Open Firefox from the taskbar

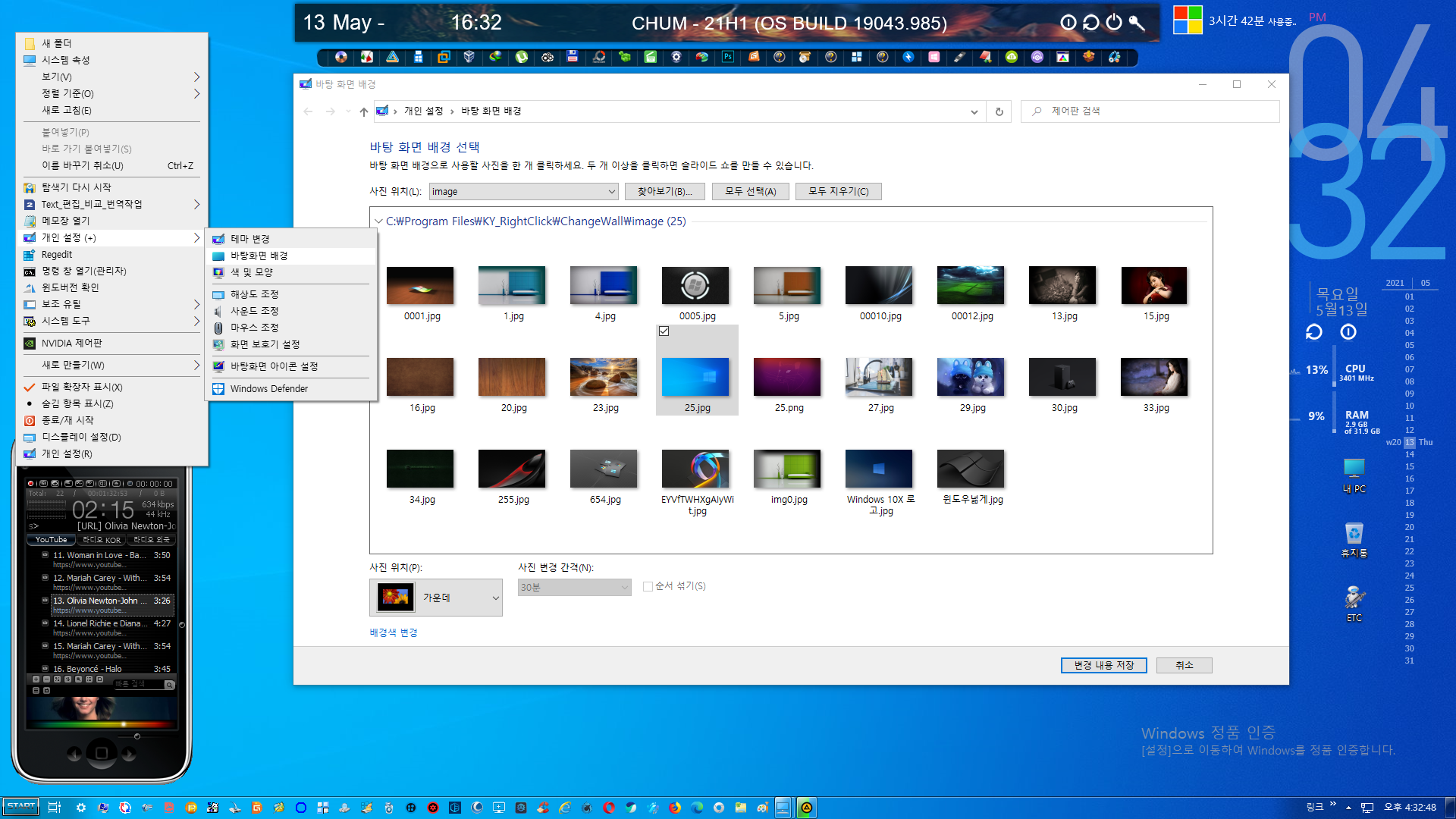[x=675, y=808]
